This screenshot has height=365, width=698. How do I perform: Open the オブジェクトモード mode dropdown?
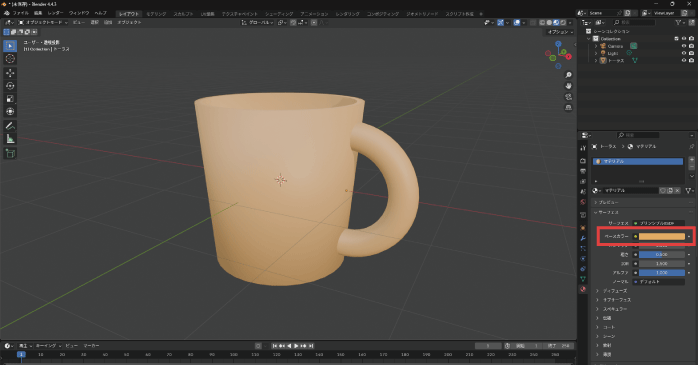pyautogui.click(x=43, y=22)
